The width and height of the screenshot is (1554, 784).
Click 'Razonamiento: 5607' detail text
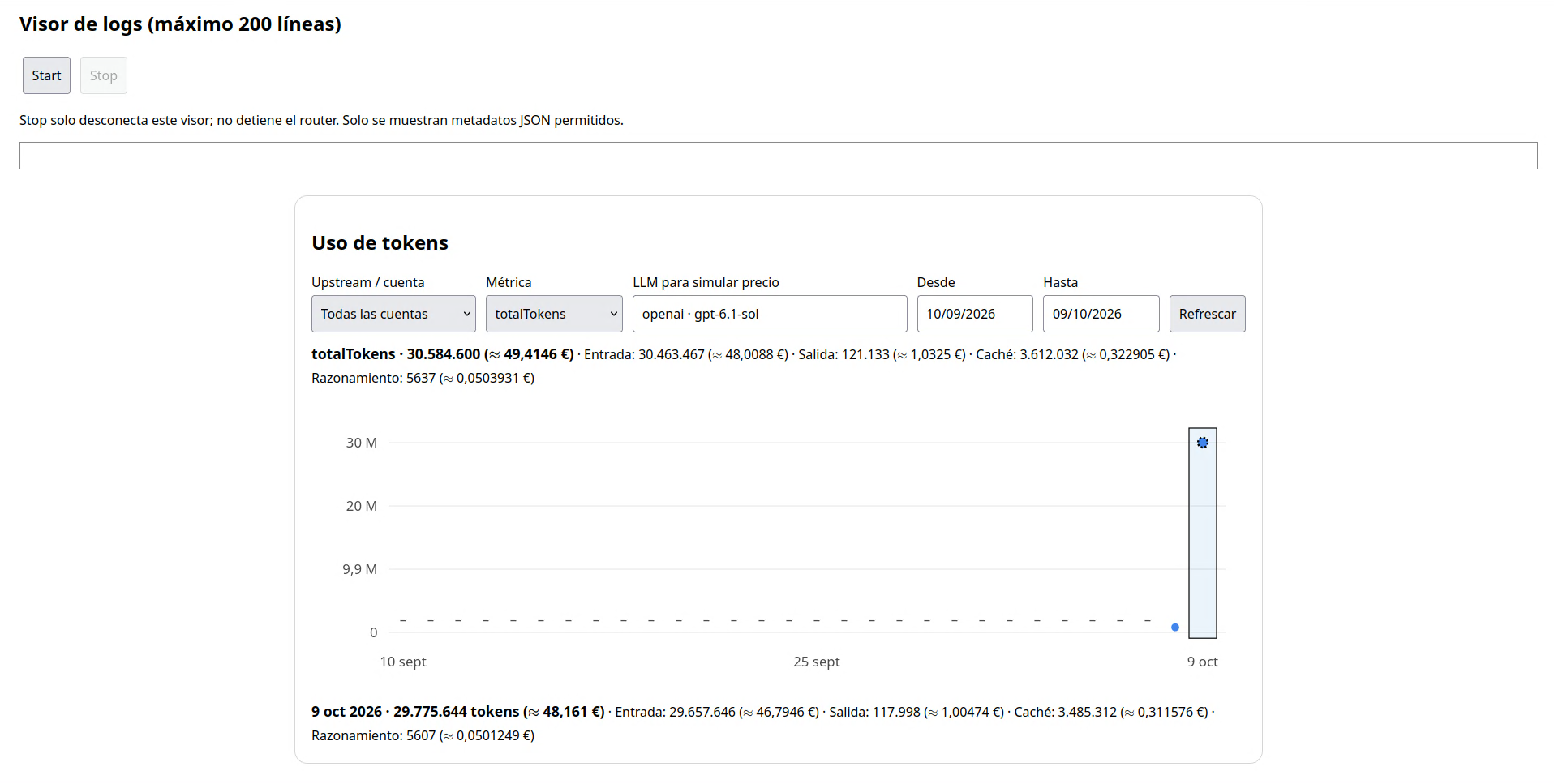pos(374,735)
